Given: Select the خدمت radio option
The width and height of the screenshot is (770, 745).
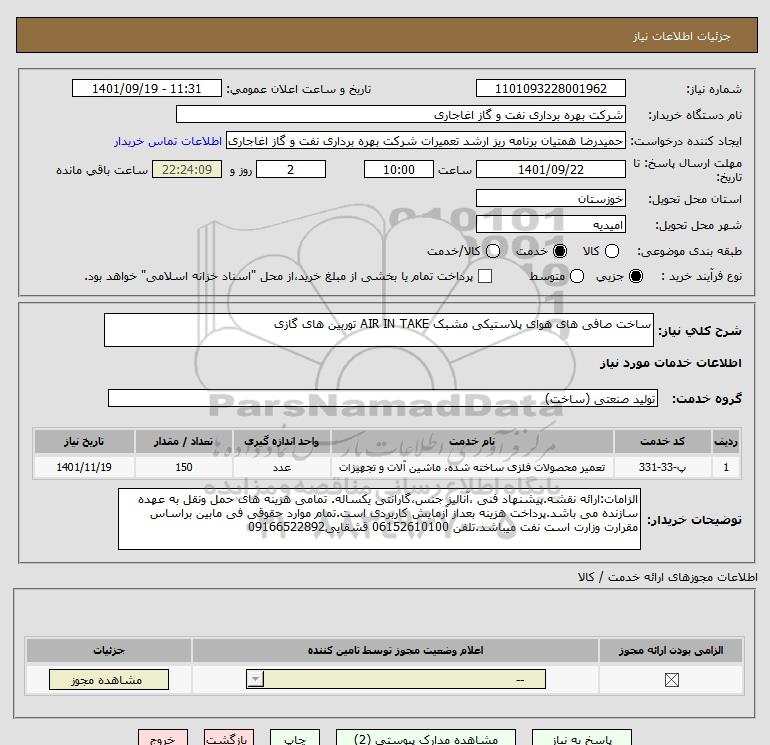Looking at the screenshot, I should 560,251.
